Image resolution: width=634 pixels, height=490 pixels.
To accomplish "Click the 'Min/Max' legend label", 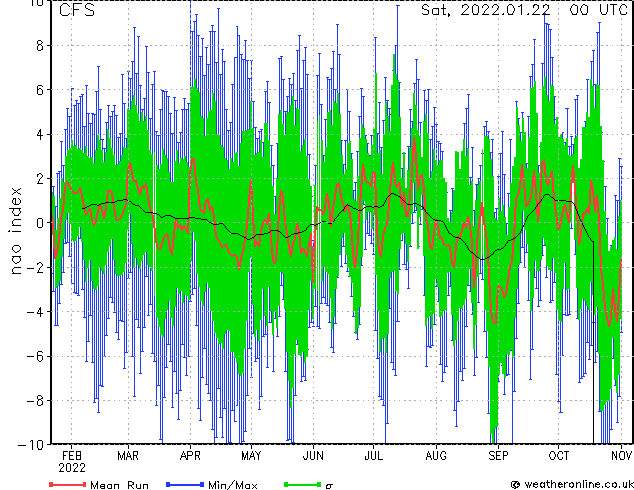I will [x=233, y=485].
